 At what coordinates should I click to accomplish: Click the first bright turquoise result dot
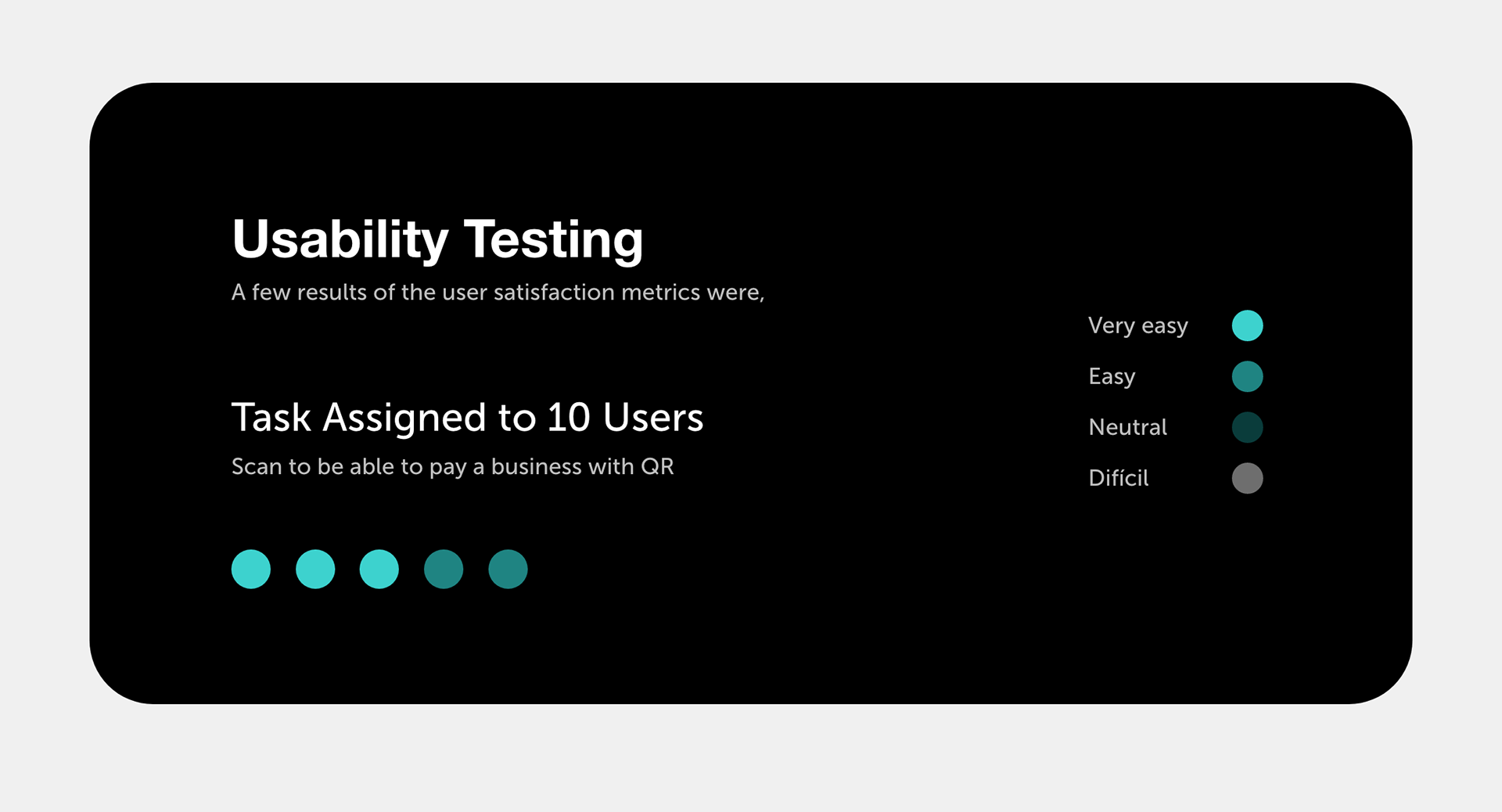[x=251, y=569]
